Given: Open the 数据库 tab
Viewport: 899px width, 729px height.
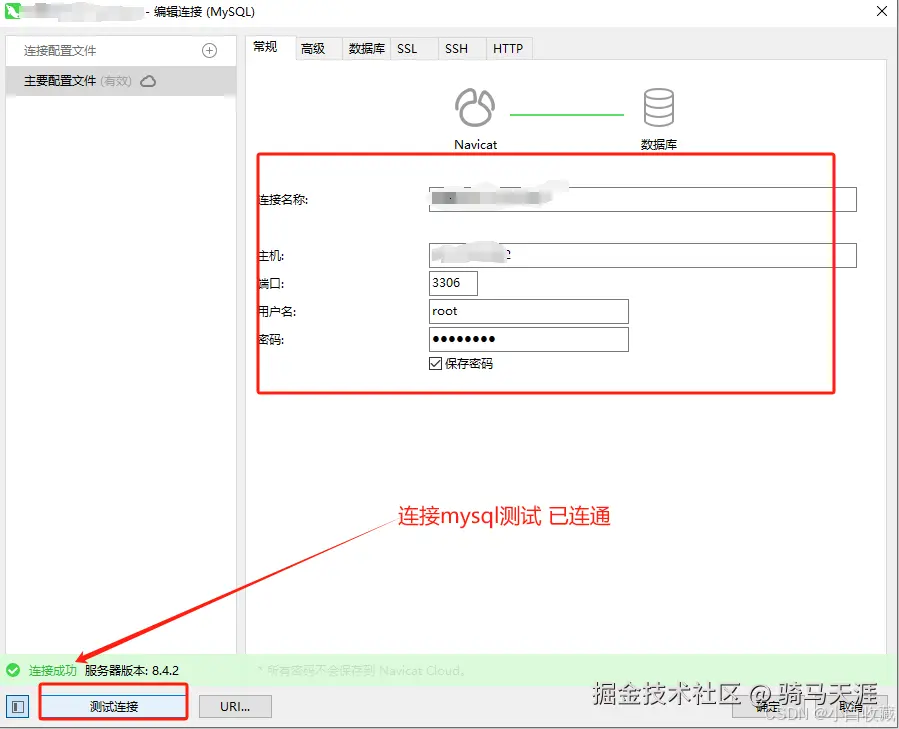Looking at the screenshot, I should [366, 49].
